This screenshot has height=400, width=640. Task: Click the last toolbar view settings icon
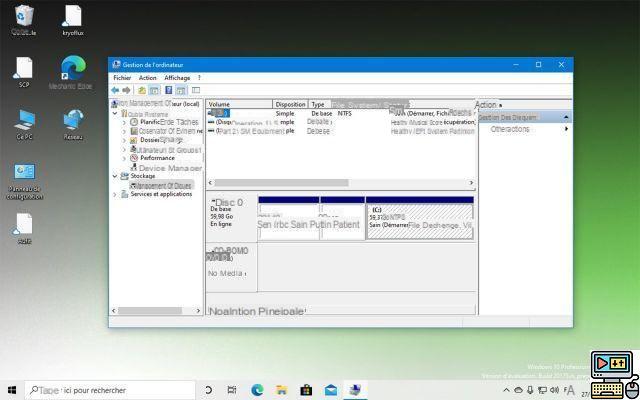click(x=196, y=90)
